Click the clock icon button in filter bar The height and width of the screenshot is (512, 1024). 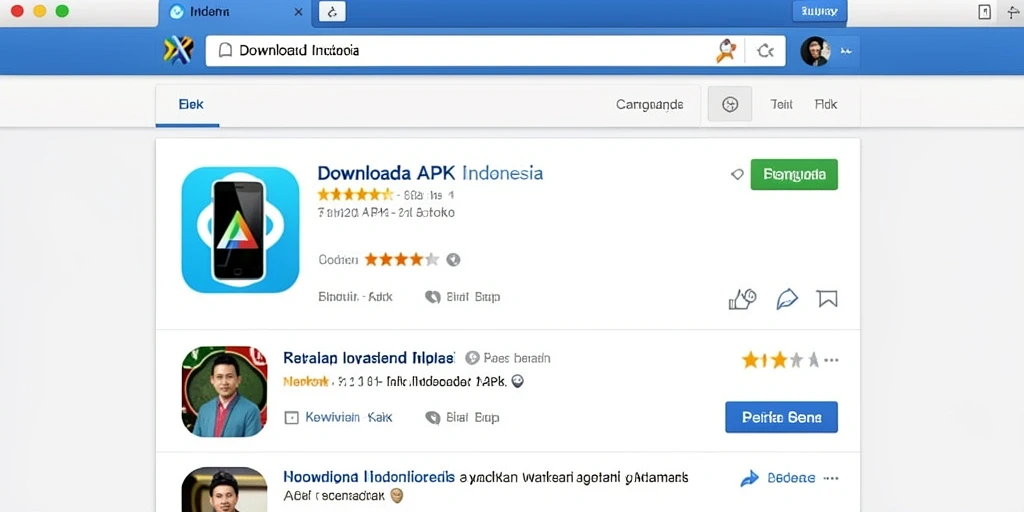730,104
